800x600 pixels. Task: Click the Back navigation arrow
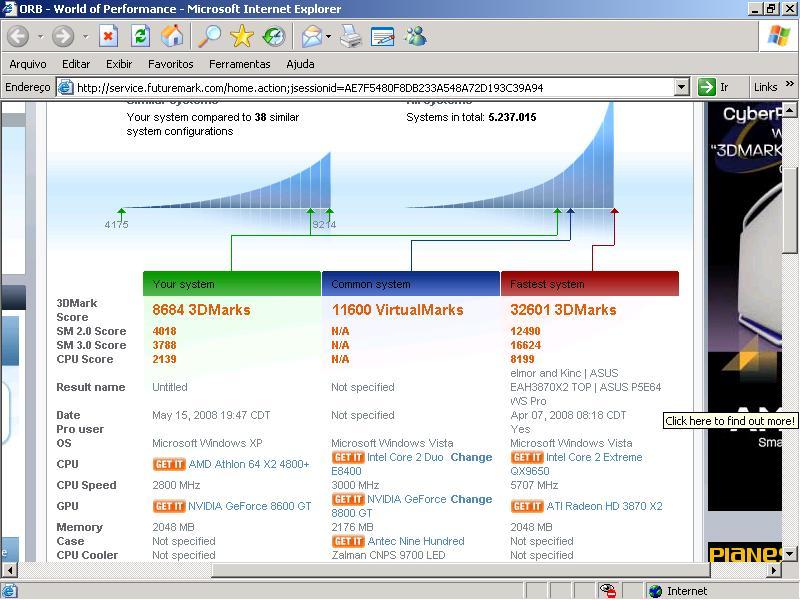tap(18, 36)
